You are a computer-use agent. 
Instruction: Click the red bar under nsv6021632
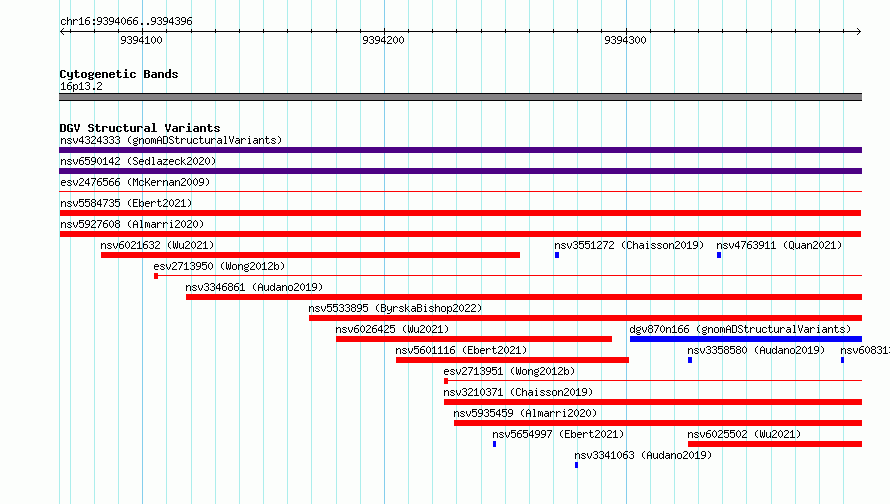click(310, 255)
